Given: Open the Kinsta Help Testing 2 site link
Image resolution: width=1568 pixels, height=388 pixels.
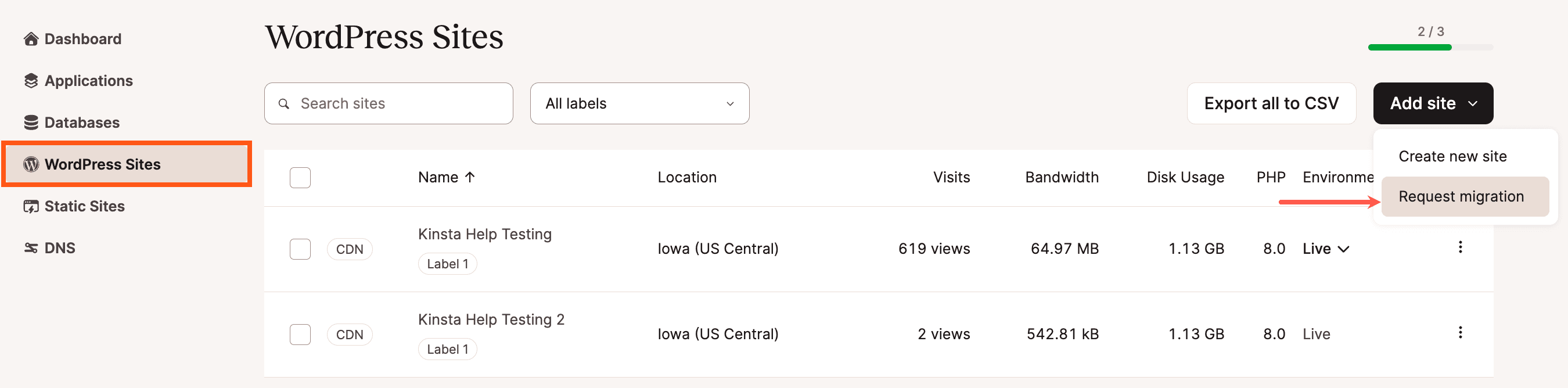Looking at the screenshot, I should pos(491,320).
